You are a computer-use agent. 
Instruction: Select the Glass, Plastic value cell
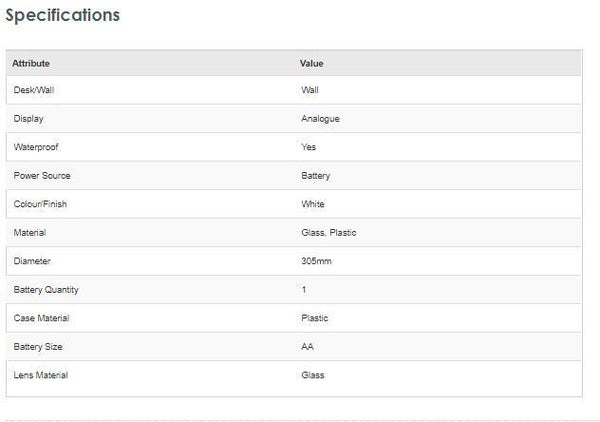pos(328,233)
